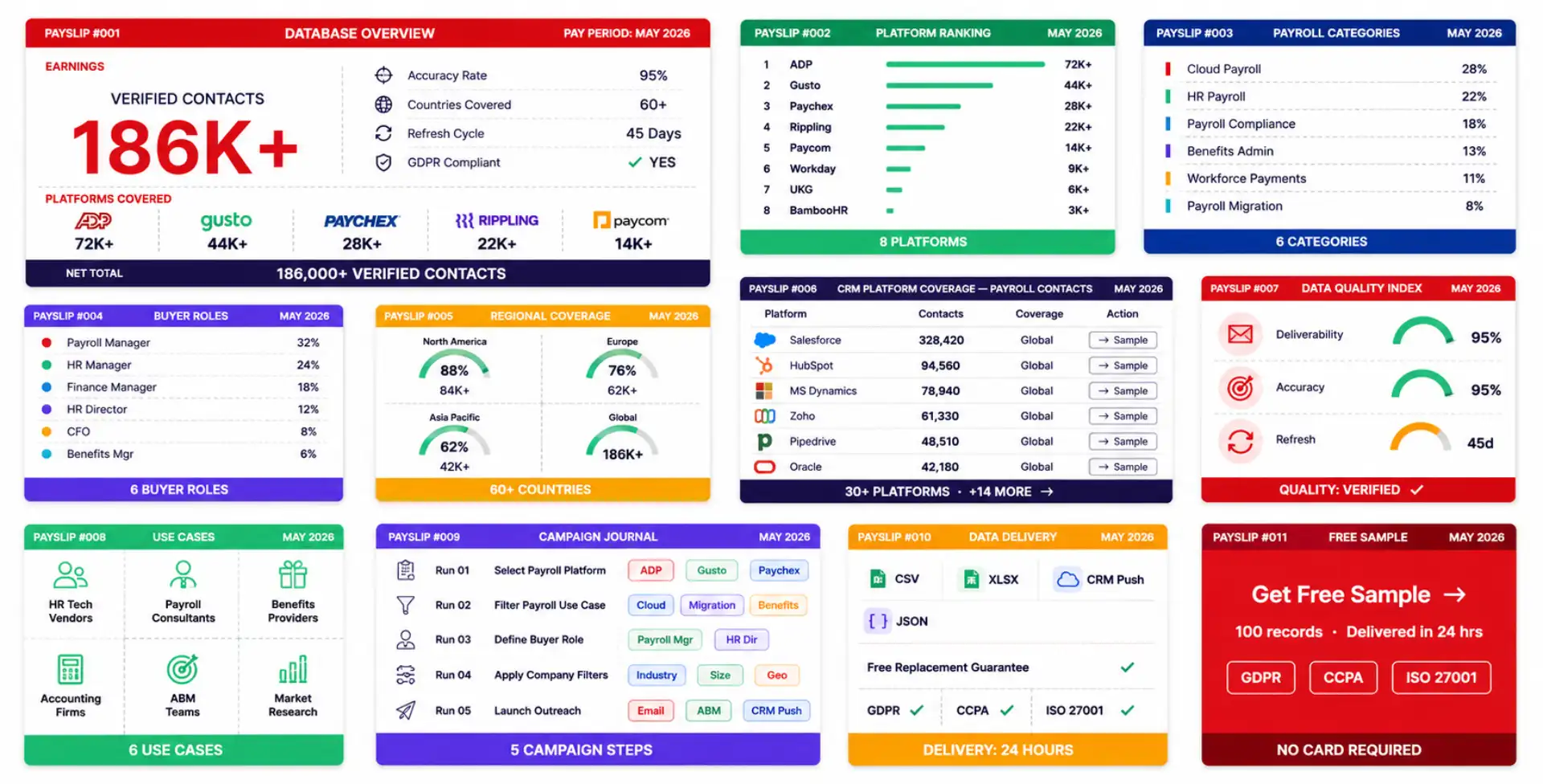
Task: Click the Oracle icon
Action: (764, 467)
